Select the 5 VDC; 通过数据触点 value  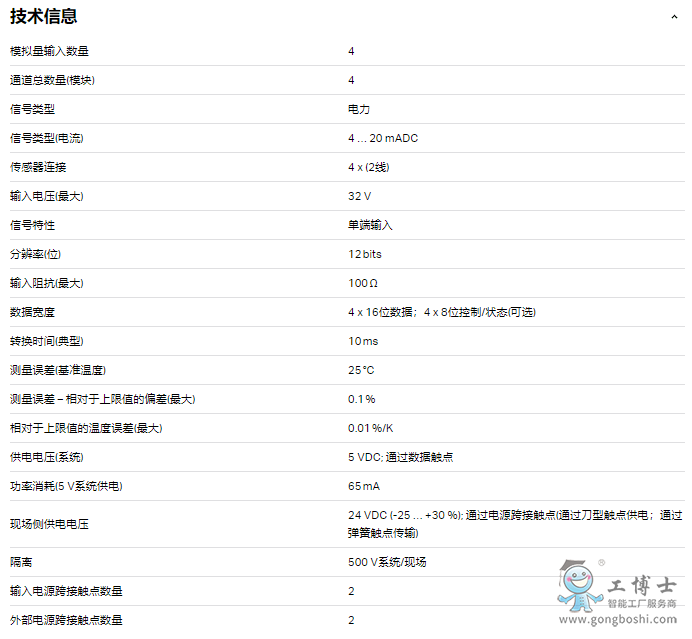point(402,457)
